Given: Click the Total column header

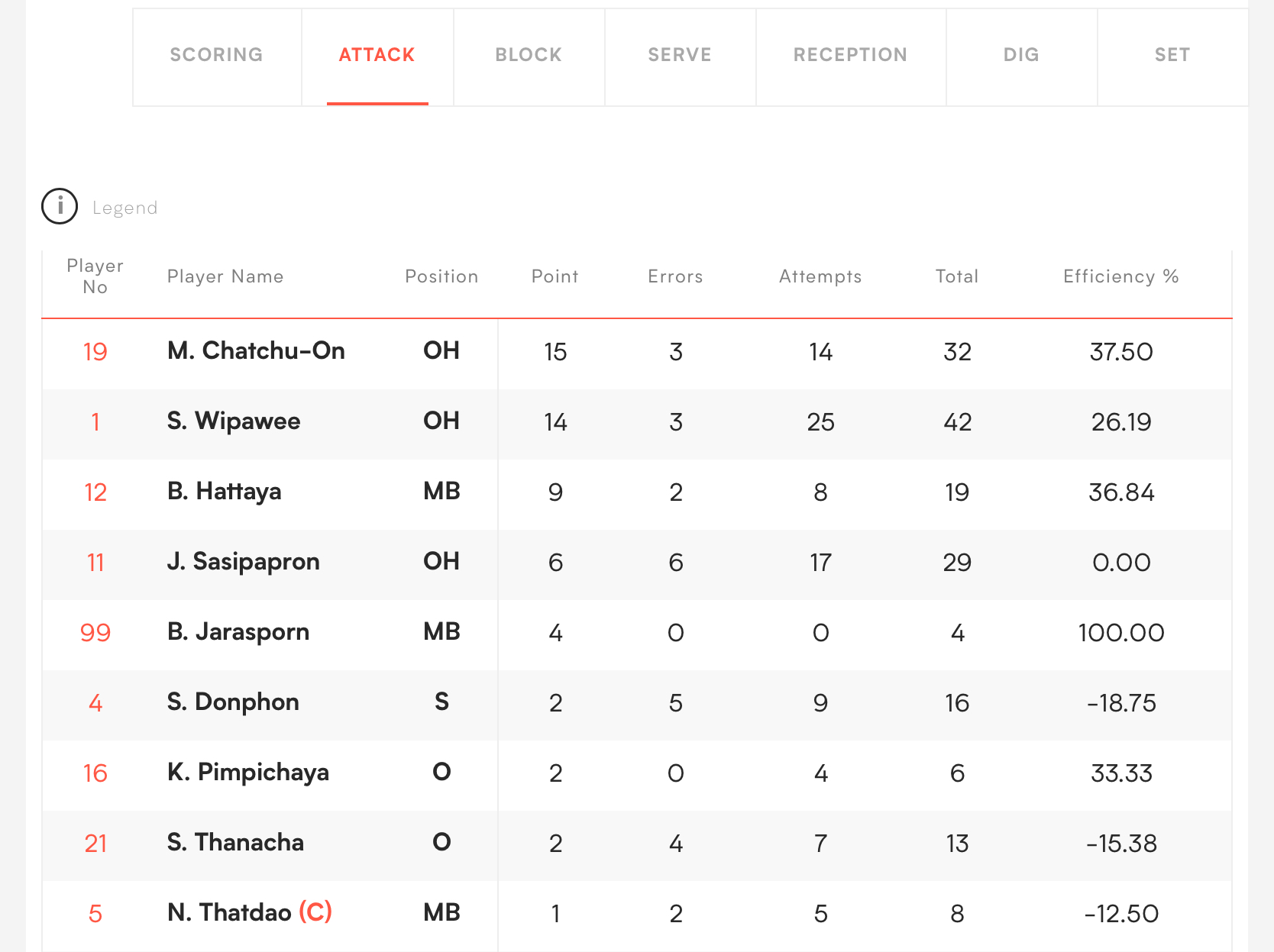Looking at the screenshot, I should (x=957, y=276).
